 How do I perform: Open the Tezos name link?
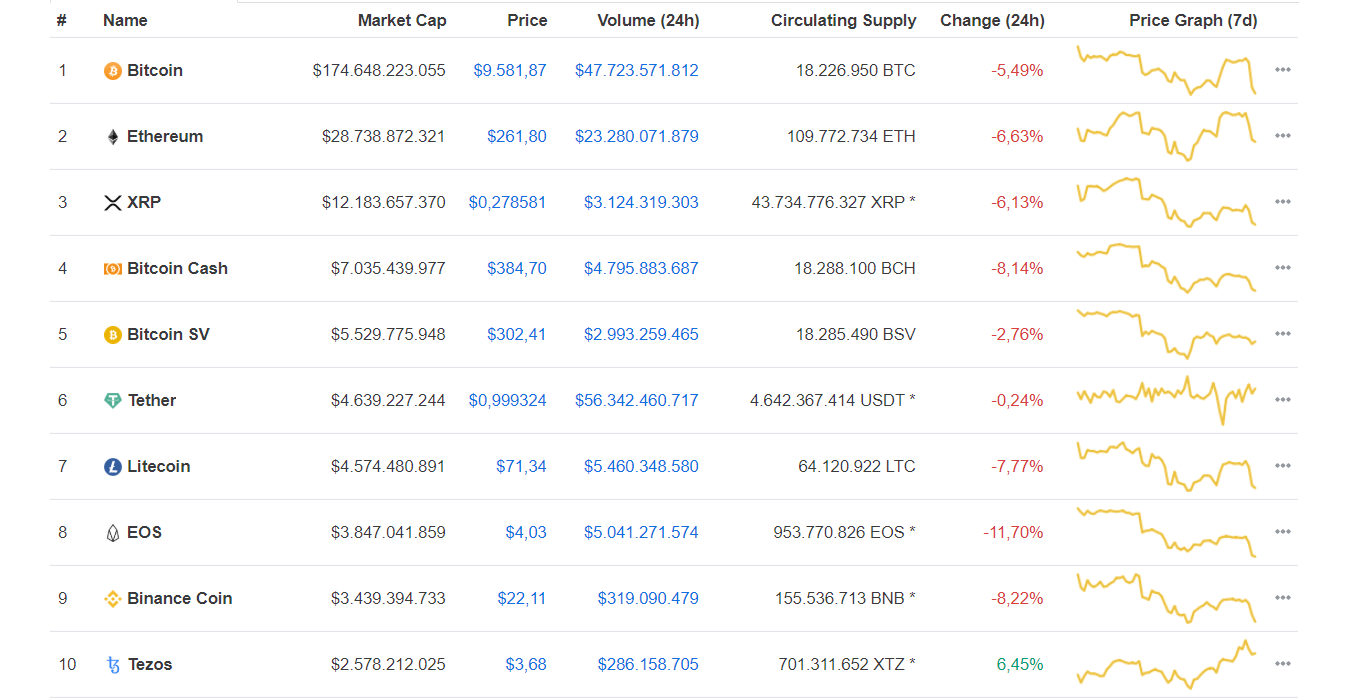pyautogui.click(x=152, y=664)
